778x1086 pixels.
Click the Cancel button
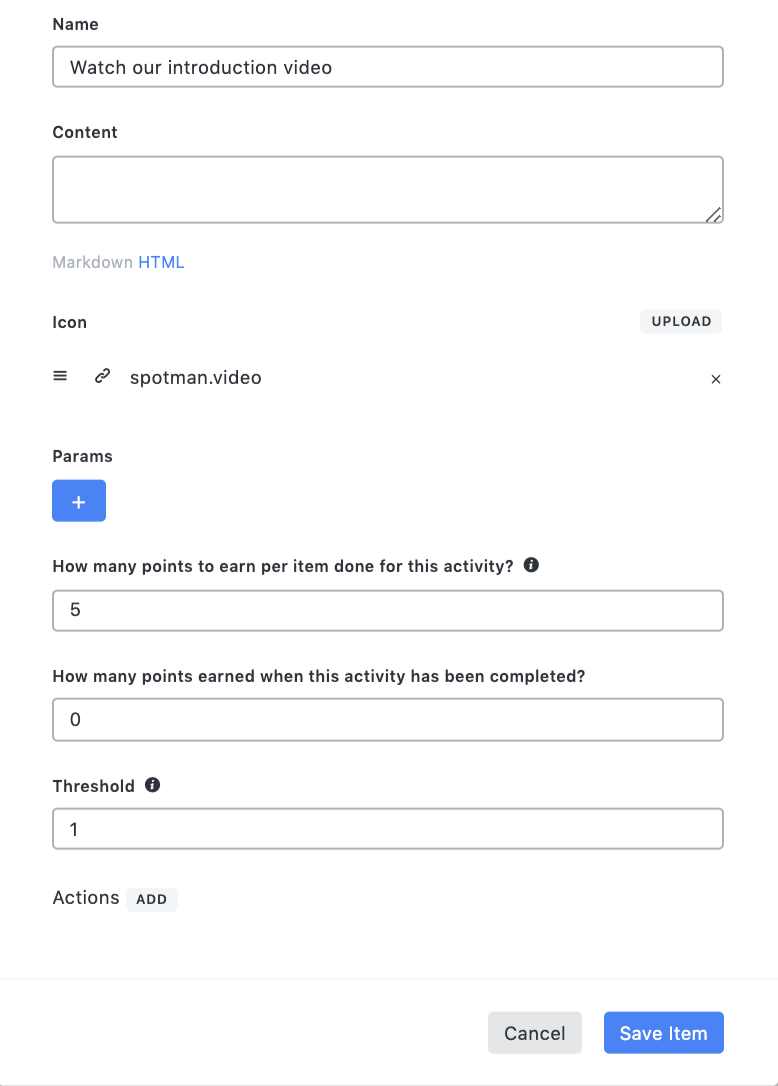tap(534, 1032)
